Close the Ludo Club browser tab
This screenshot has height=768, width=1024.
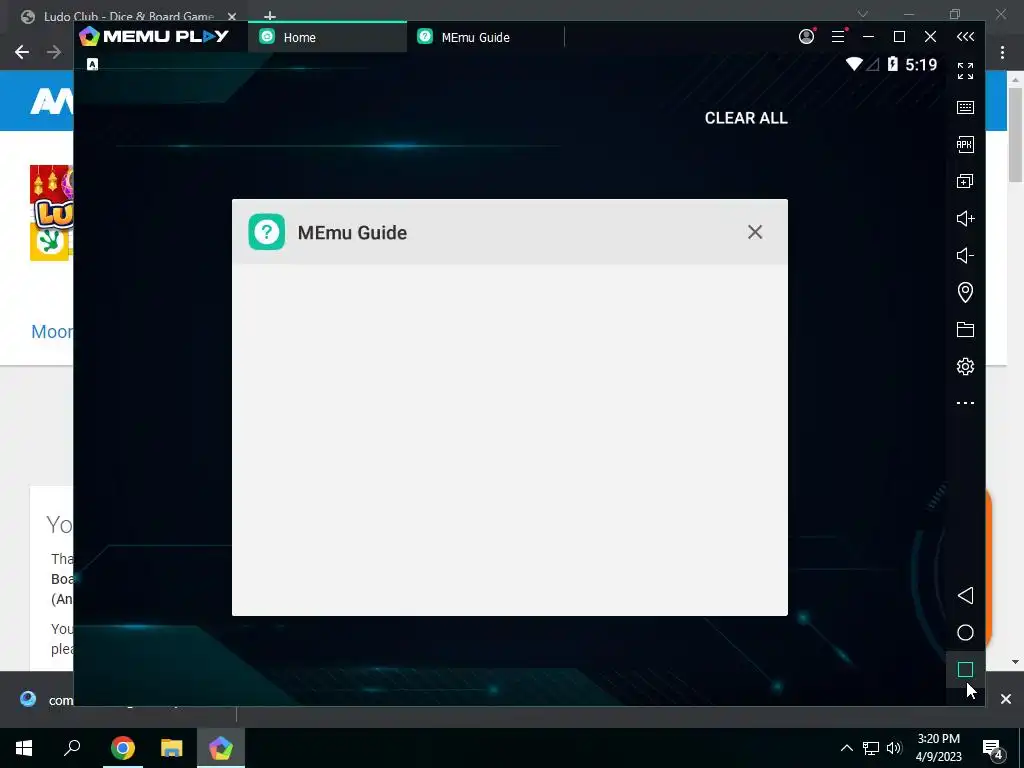coord(232,16)
